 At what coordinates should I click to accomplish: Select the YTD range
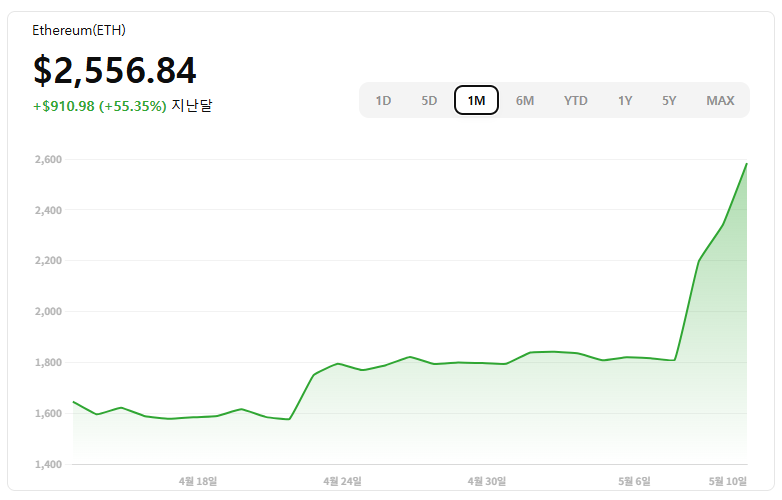(x=576, y=101)
